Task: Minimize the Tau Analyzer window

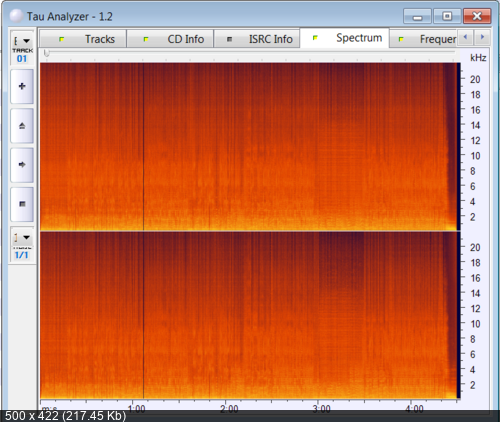Action: [417, 16]
